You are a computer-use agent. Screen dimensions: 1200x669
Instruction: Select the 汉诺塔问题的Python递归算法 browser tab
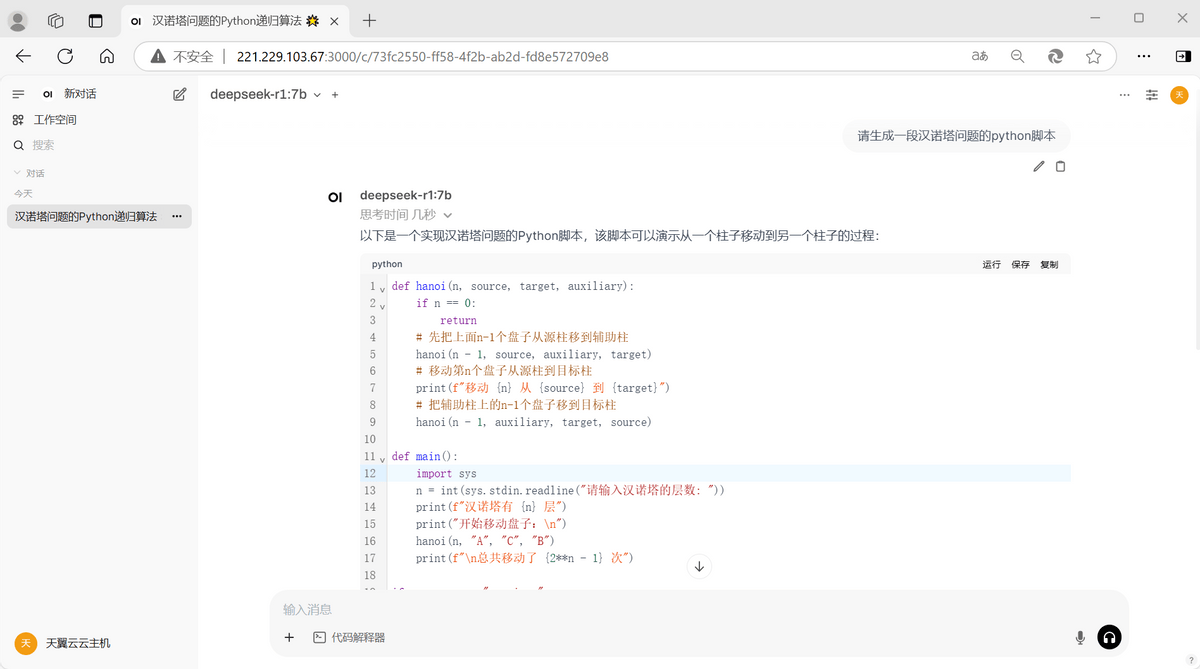[x=233, y=20]
